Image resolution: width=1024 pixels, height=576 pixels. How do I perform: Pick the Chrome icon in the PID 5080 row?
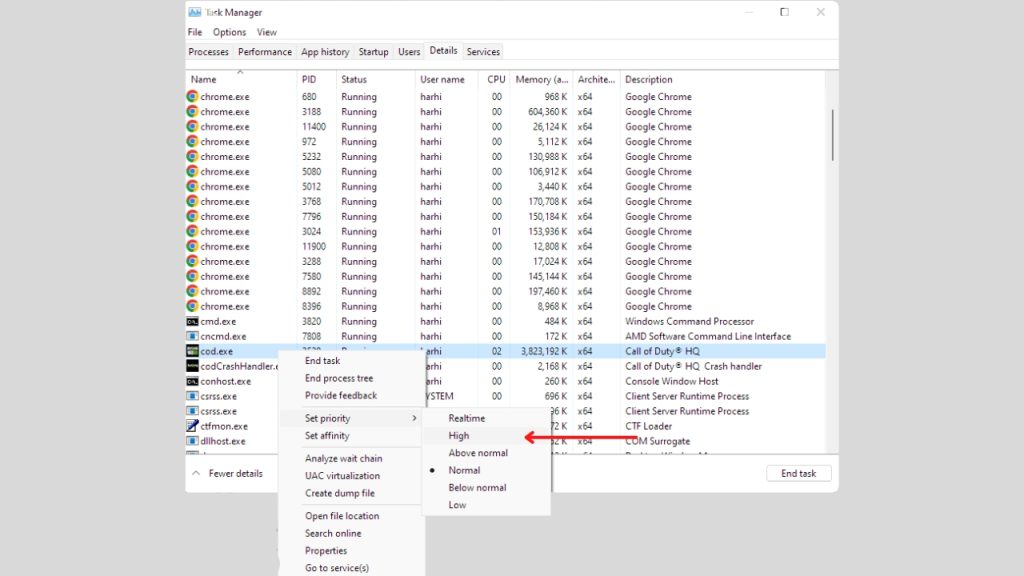192,172
